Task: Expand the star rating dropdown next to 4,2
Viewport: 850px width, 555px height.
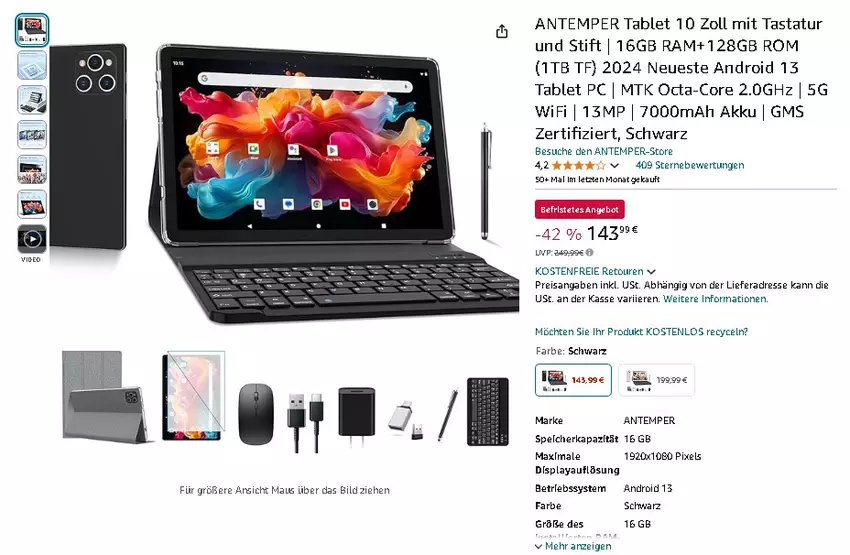Action: [614, 166]
